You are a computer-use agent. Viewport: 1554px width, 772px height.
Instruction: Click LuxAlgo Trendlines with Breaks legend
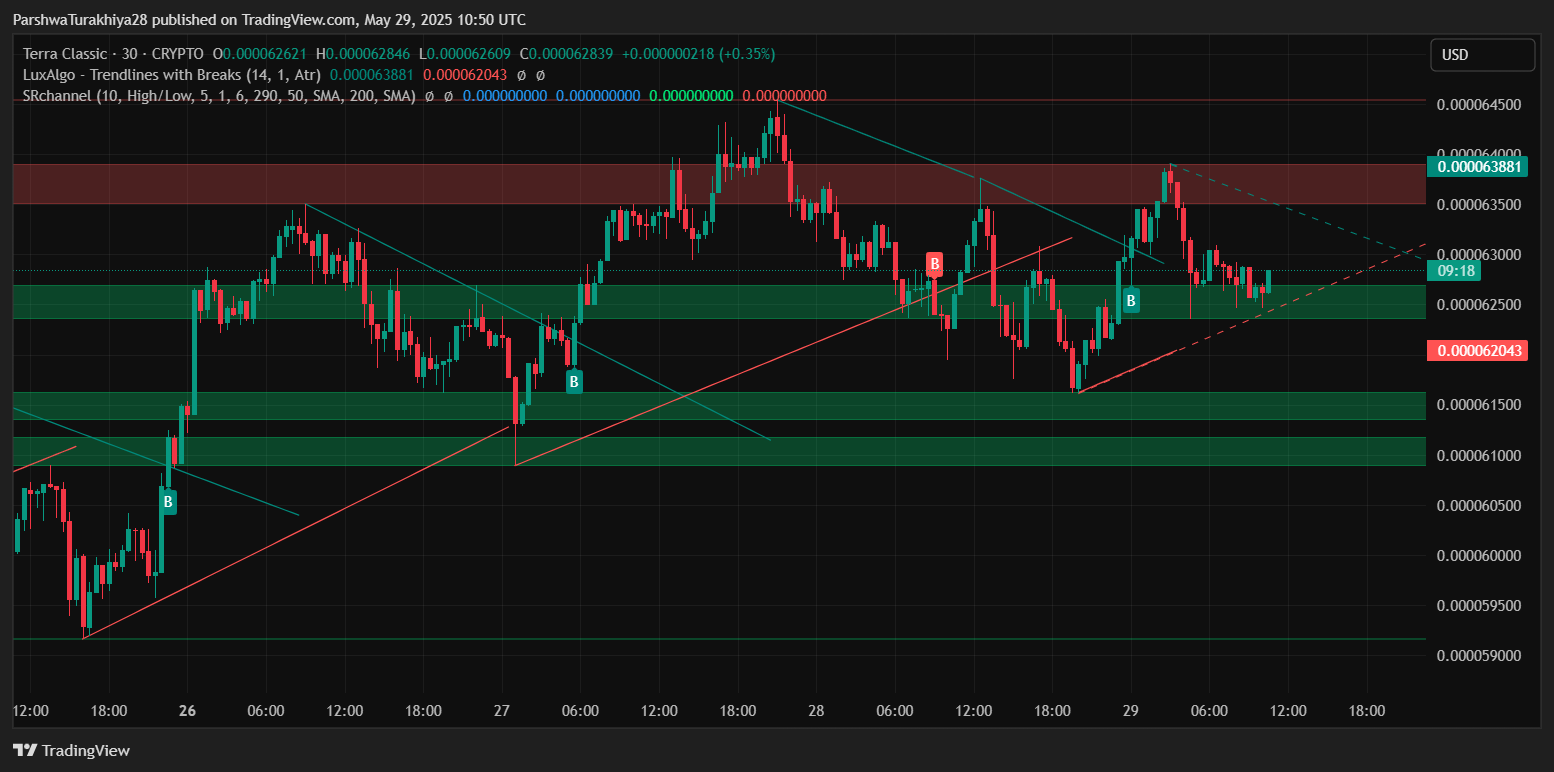tap(172, 75)
